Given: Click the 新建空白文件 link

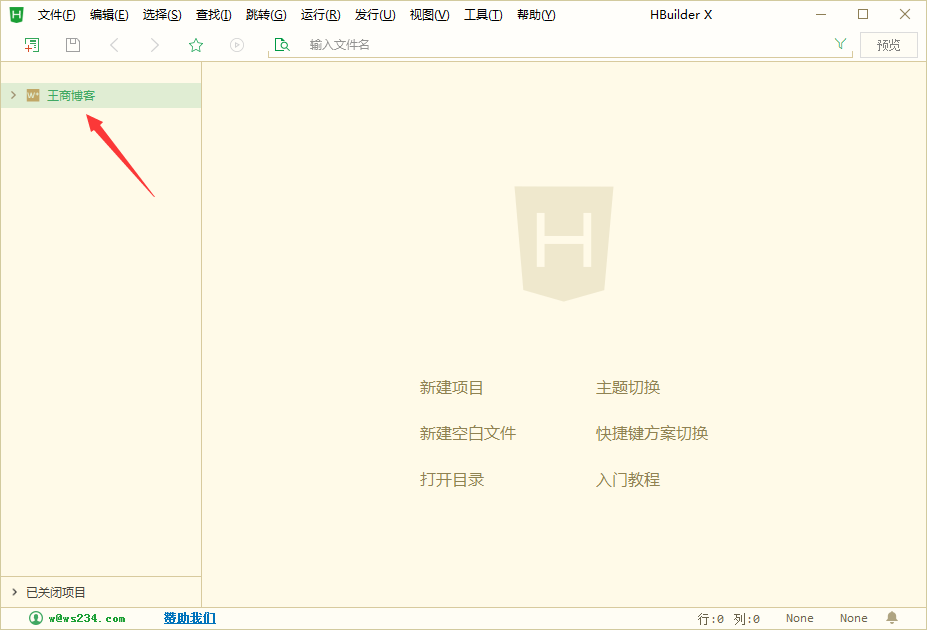Looking at the screenshot, I should pyautogui.click(x=468, y=434).
